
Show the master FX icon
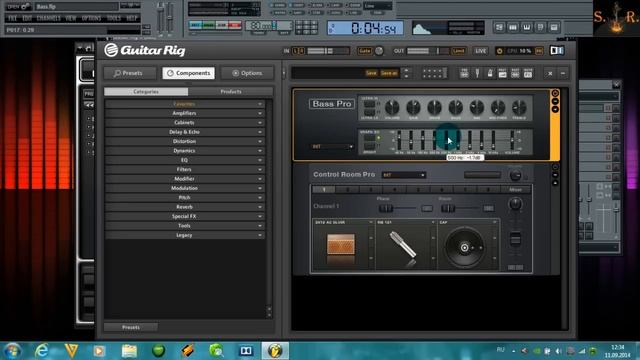[x=528, y=73]
